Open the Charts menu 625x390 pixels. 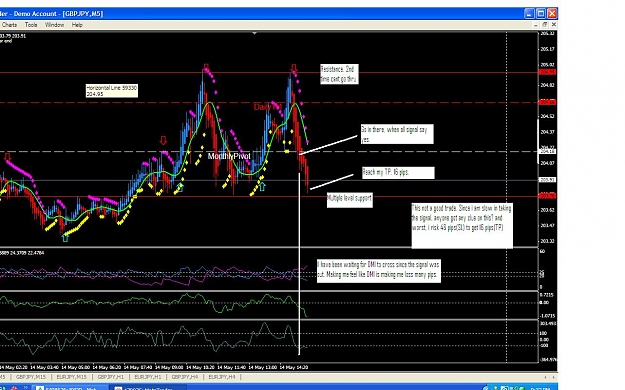9,25
